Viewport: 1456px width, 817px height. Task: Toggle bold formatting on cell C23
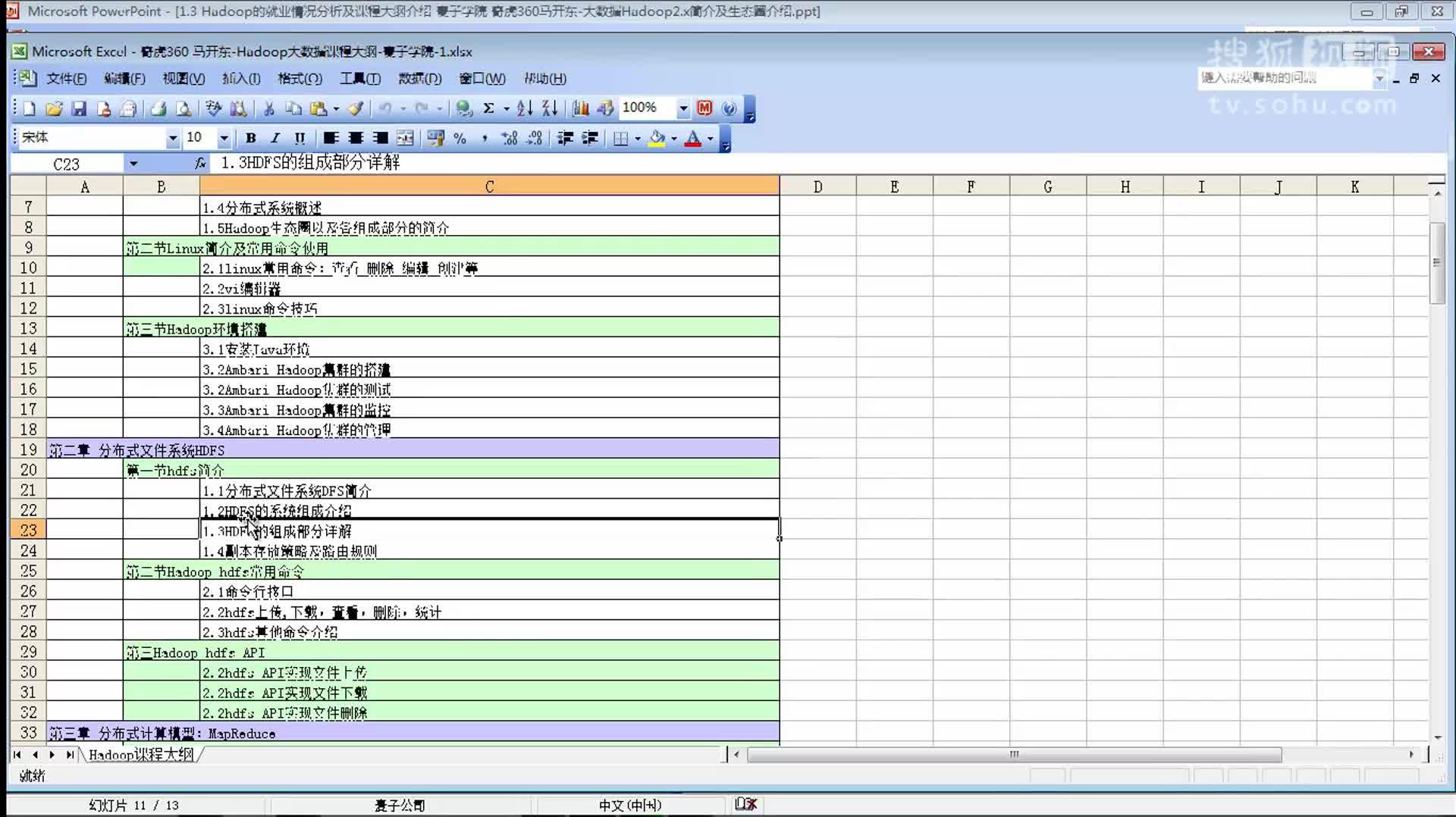(x=250, y=138)
